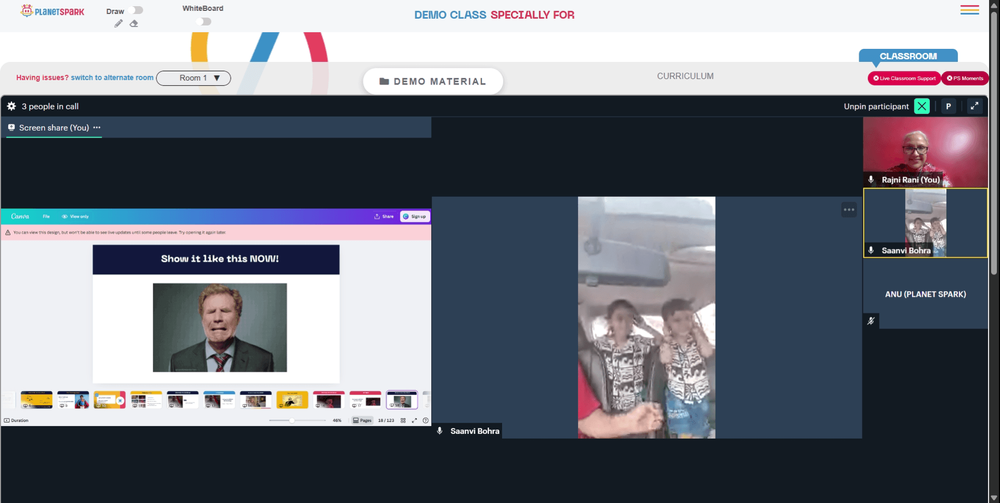
Task: Click the Canva Duration button
Action: tap(17, 421)
